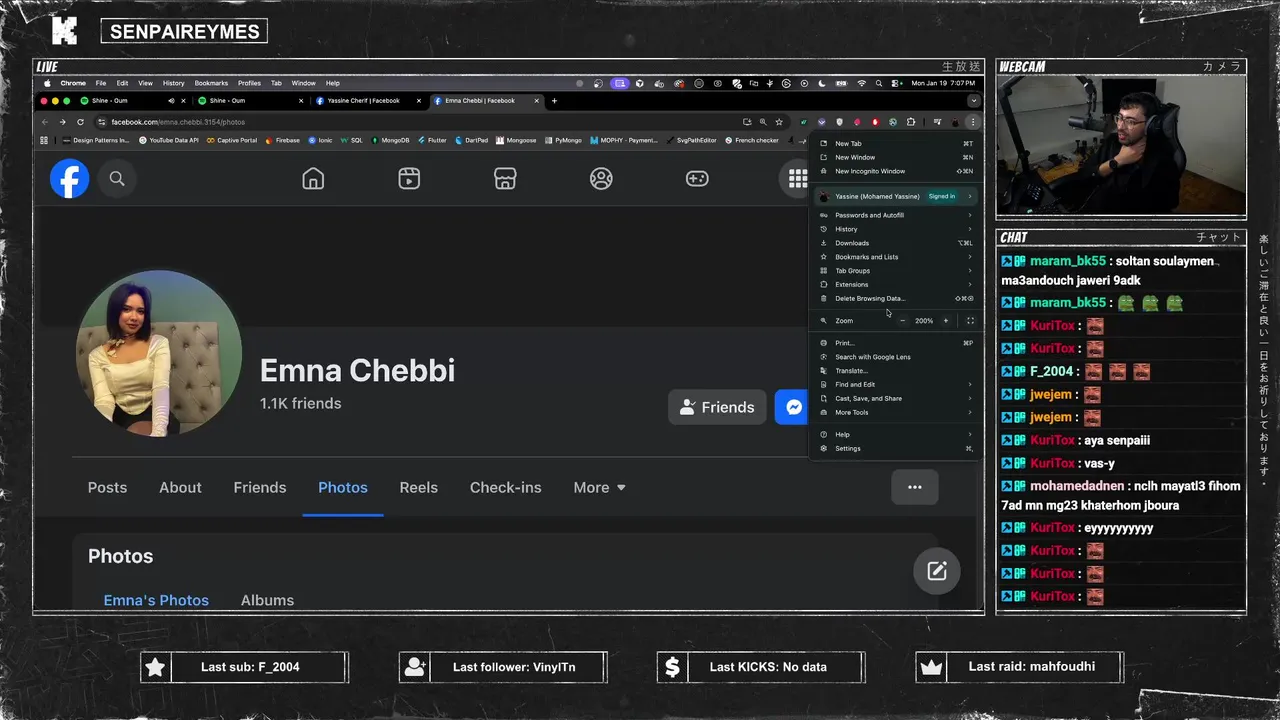Click the fullscreen icon next to Zoom
The height and width of the screenshot is (720, 1280).
(x=970, y=321)
